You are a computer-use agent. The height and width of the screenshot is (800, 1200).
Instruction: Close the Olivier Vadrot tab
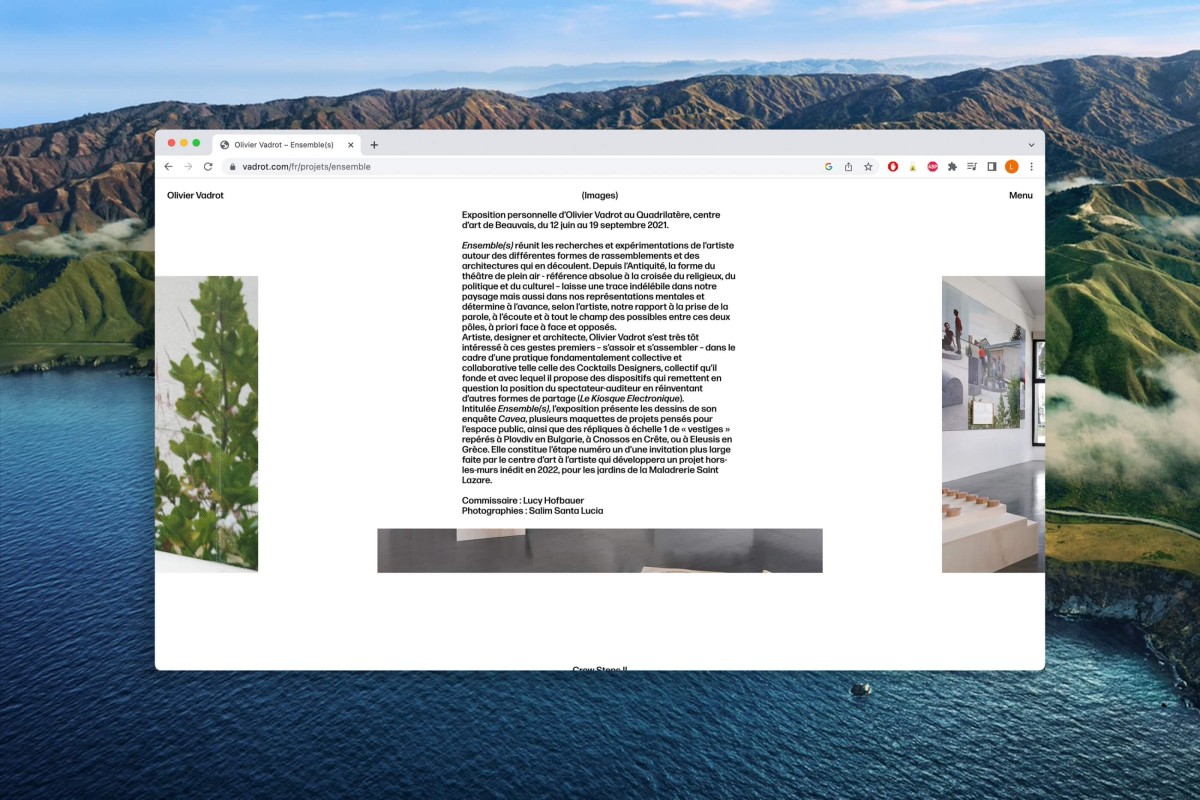click(351, 145)
